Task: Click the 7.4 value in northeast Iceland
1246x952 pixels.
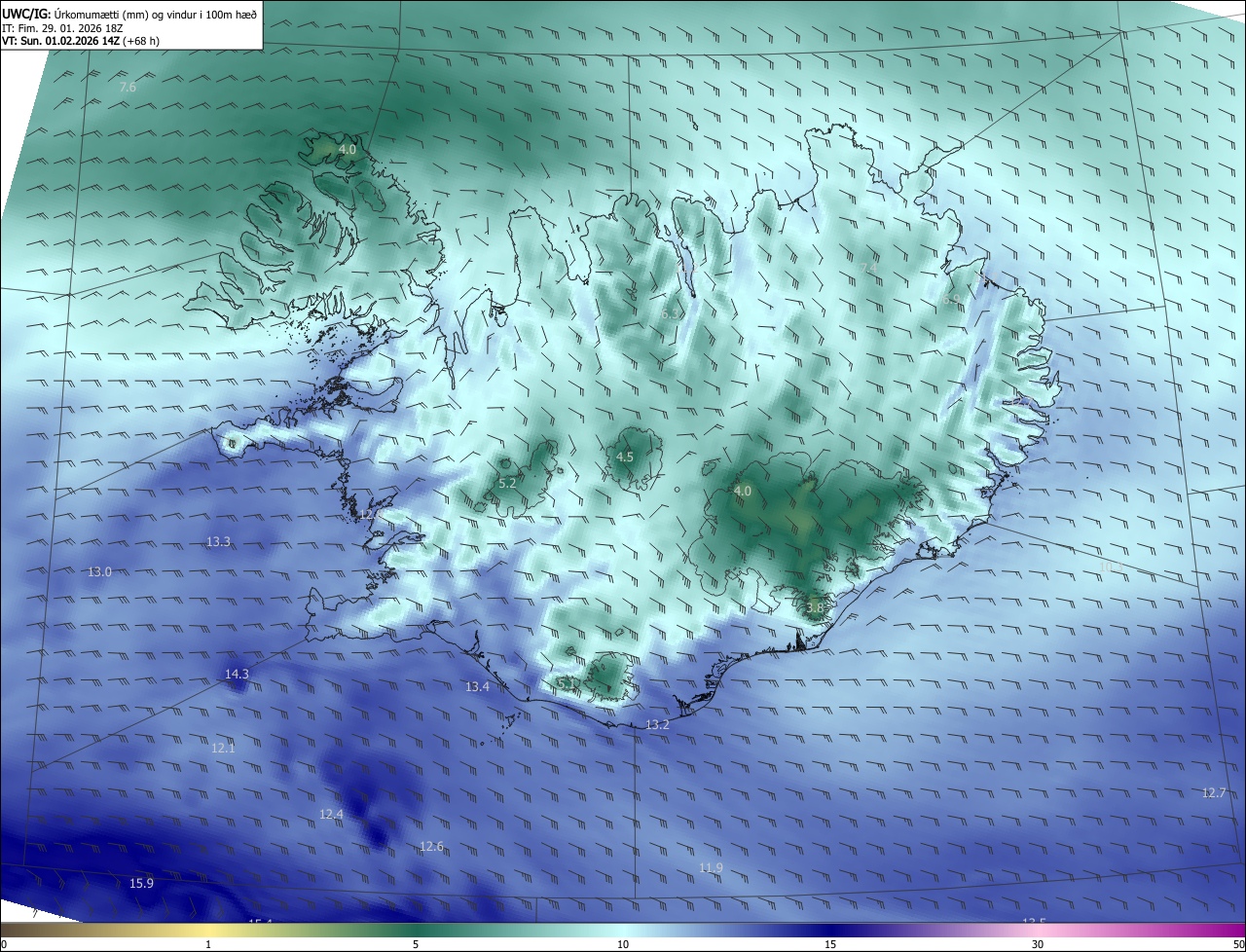Action: click(x=869, y=268)
